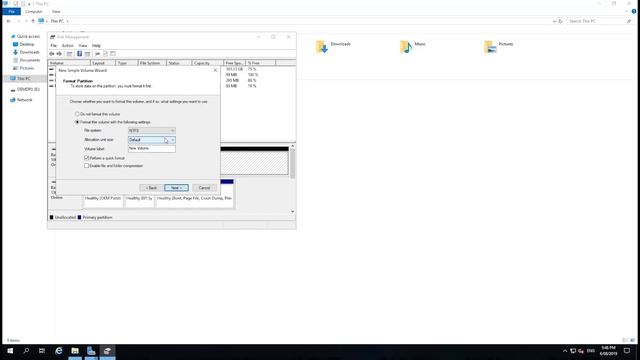
Task: Click Cancel button in wizard
Action: [x=204, y=188]
